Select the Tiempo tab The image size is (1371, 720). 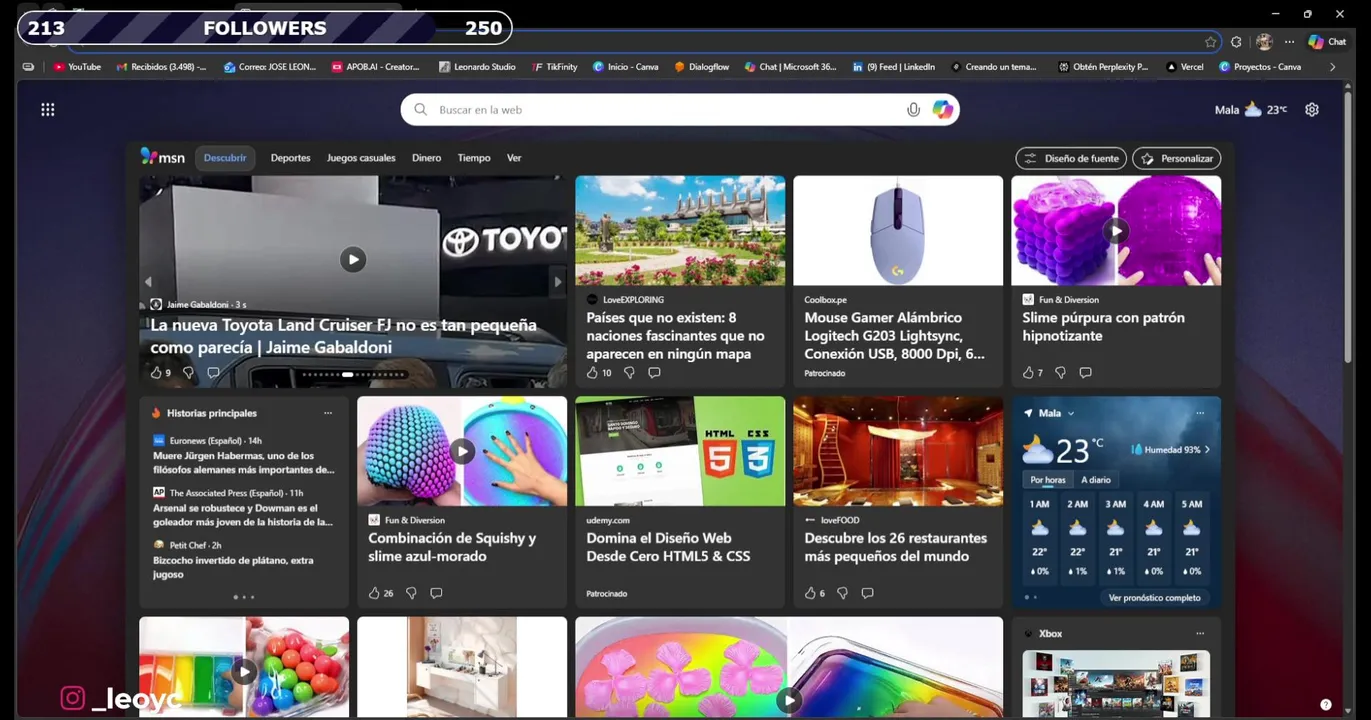[x=474, y=158]
